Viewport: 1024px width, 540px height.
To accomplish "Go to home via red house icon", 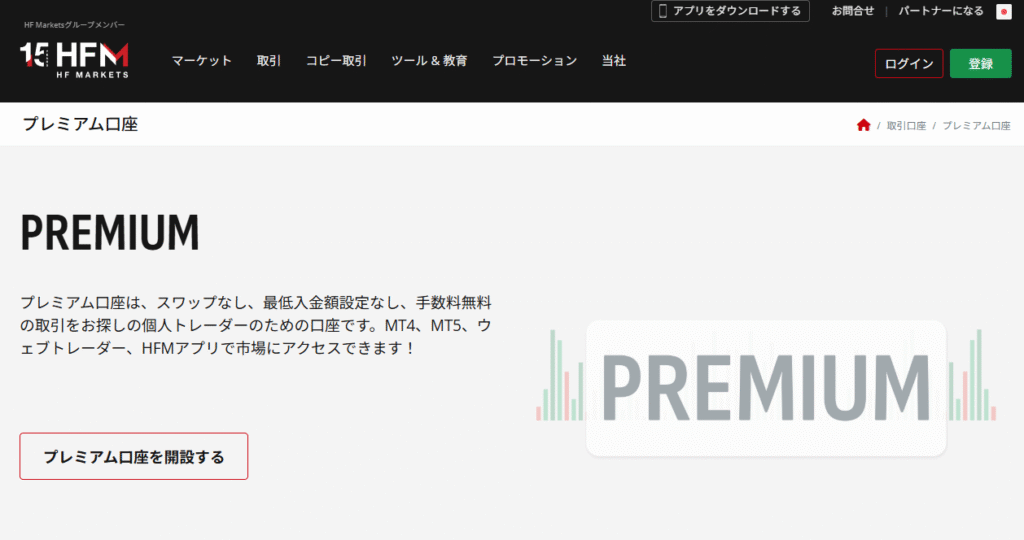I will pos(863,125).
